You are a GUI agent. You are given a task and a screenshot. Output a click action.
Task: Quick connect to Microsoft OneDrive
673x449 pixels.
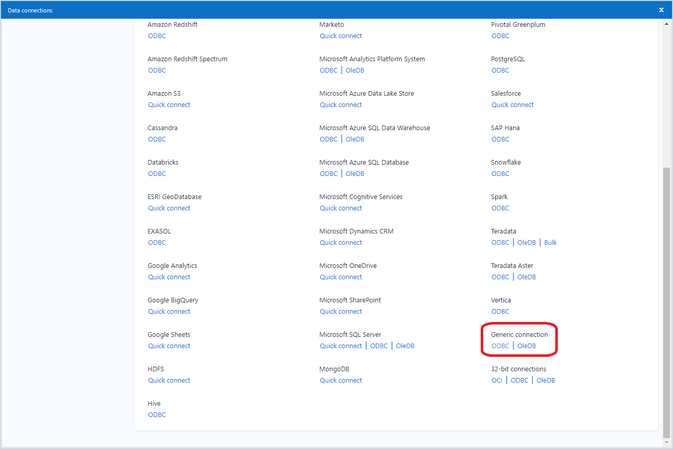pyautogui.click(x=341, y=277)
